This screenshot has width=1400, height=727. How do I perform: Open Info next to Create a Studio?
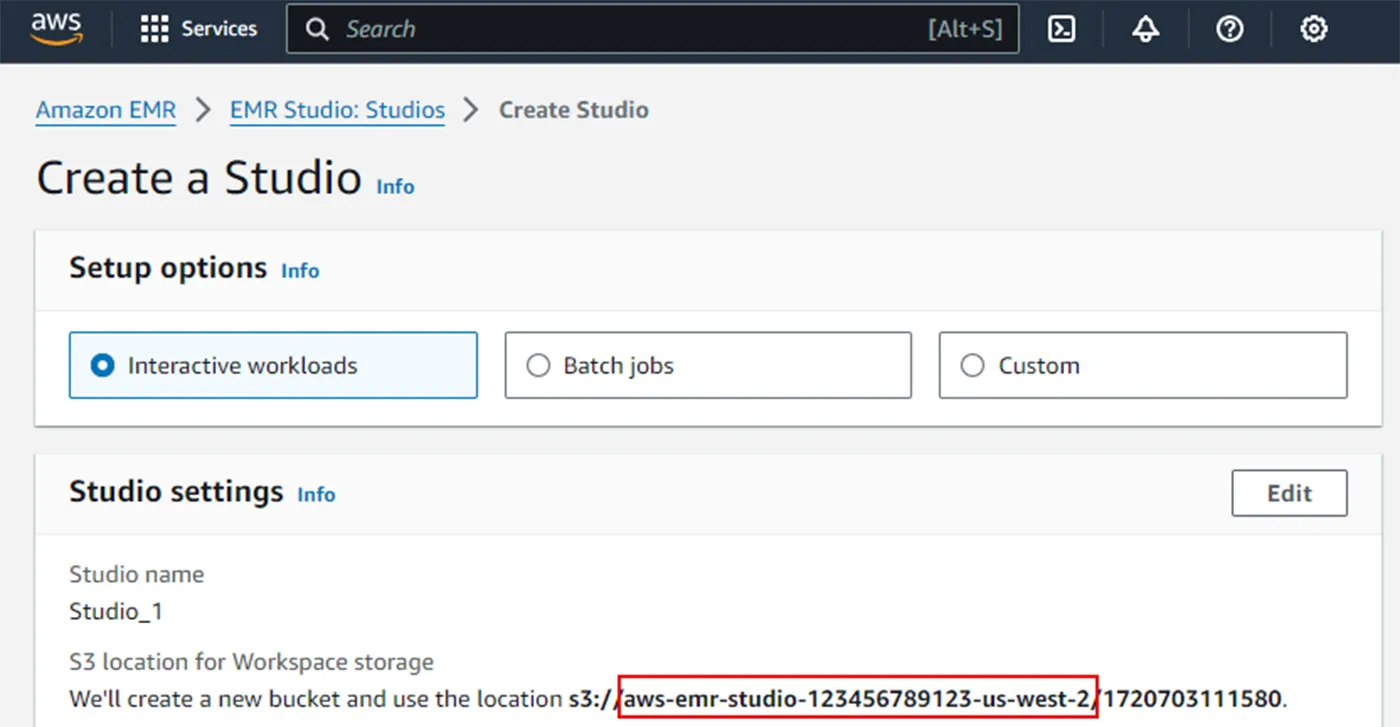coord(395,186)
